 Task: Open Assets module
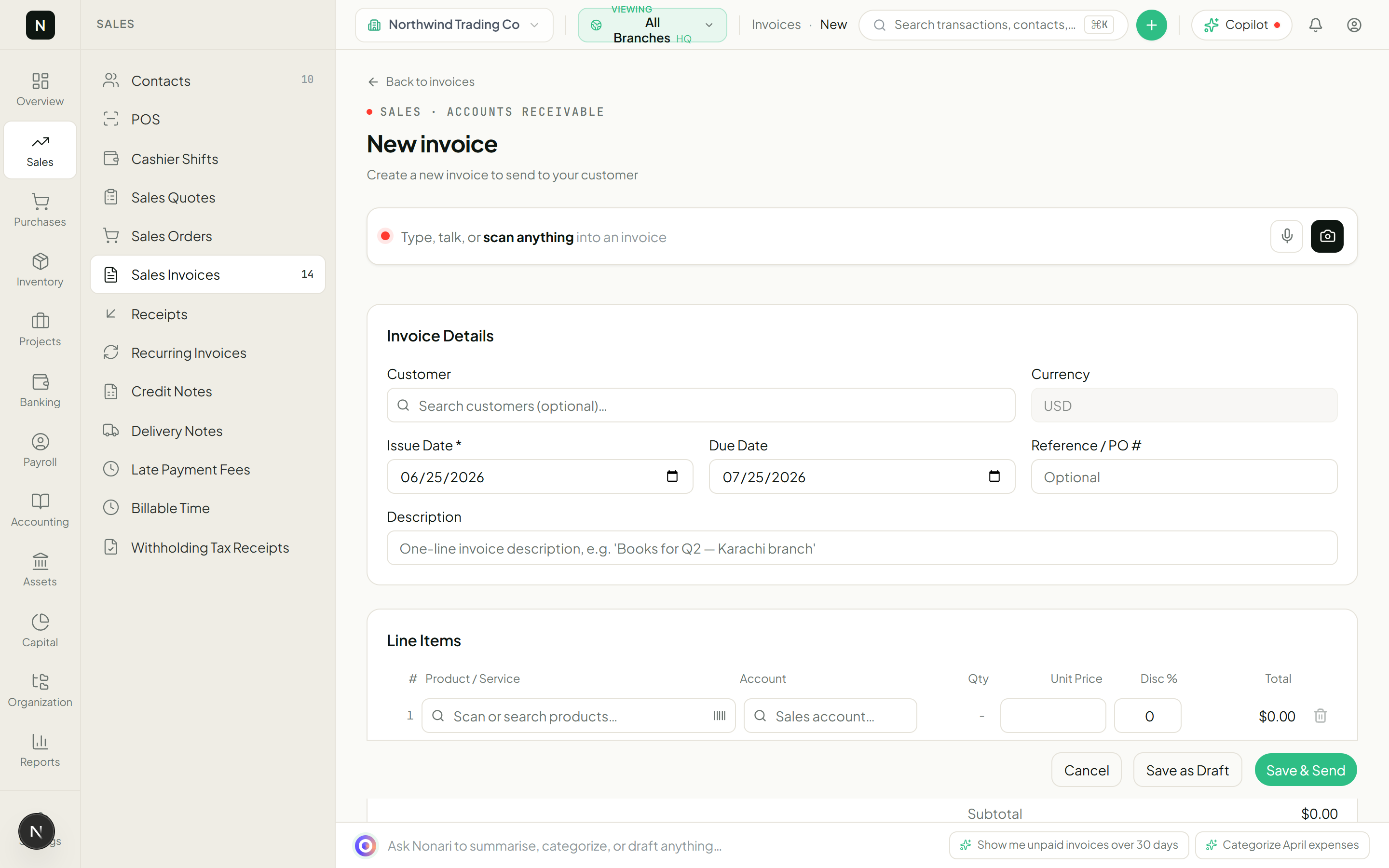click(x=40, y=570)
